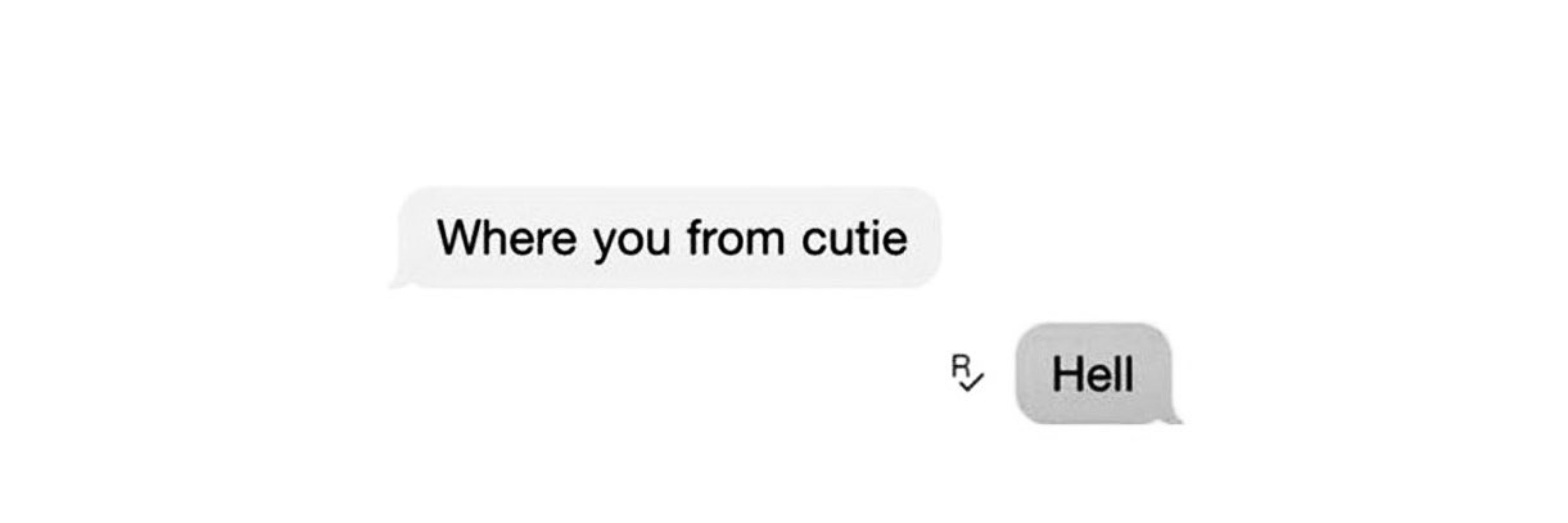Click the letter f starting "from"
Screen dimensions: 1568x523
695,237
